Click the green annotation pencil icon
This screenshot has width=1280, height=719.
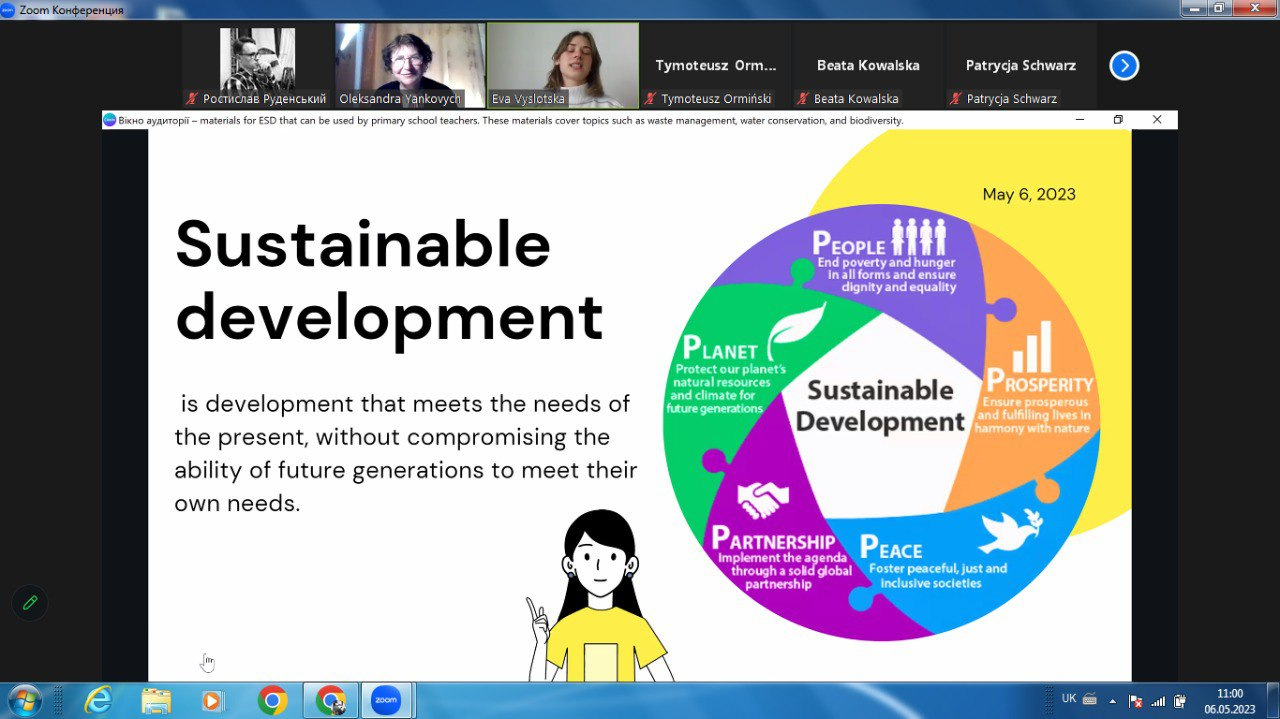coord(30,602)
